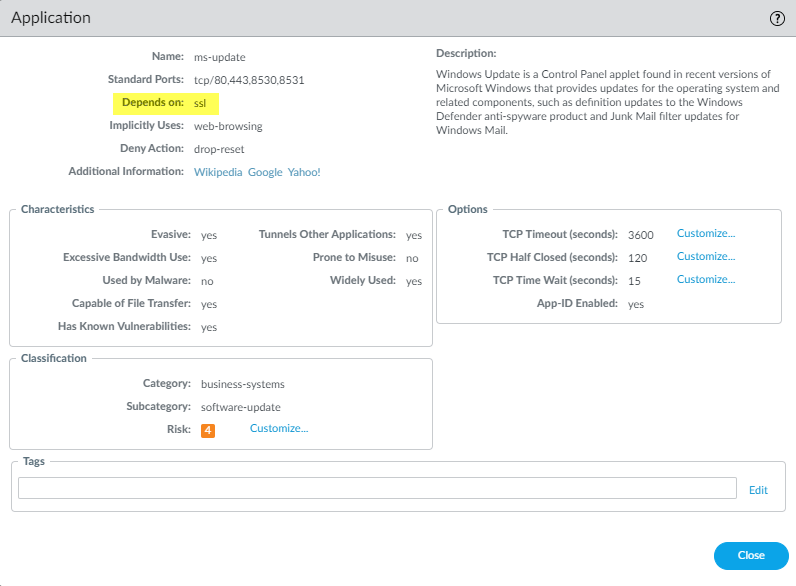
Task: Open the Yahoo! additional information link
Action: pyautogui.click(x=304, y=172)
